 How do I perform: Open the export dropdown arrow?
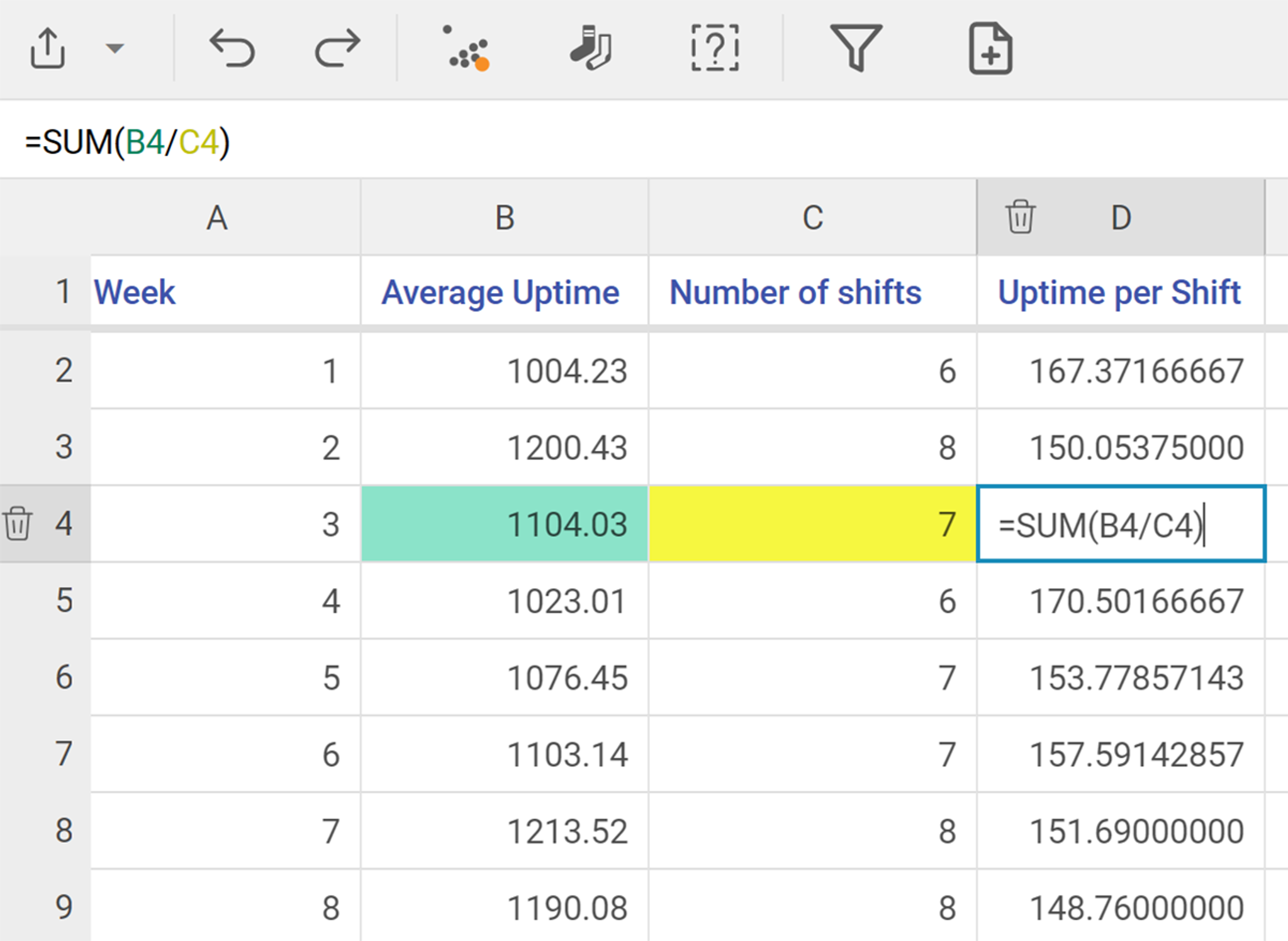click(115, 48)
